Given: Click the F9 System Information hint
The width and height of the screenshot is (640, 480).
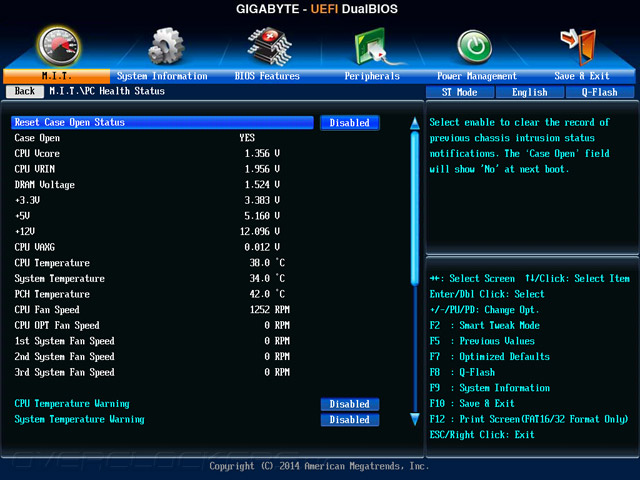Looking at the screenshot, I should point(490,388).
